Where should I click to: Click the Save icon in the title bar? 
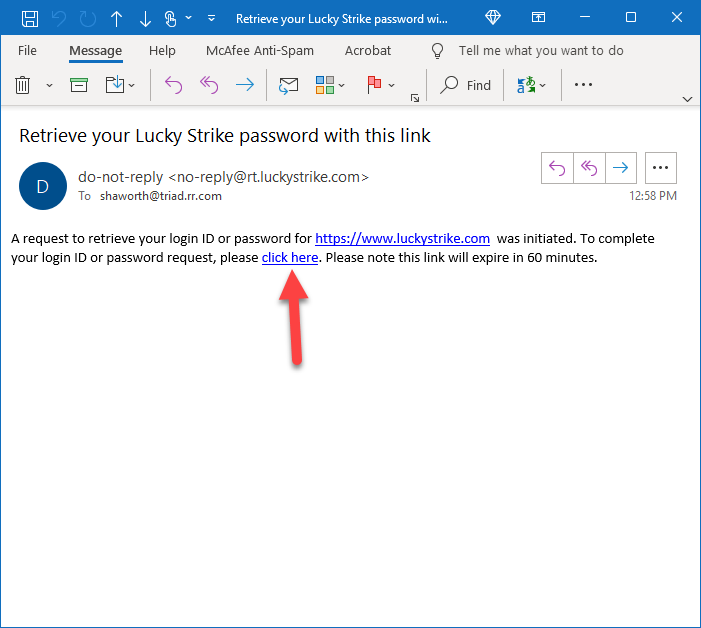(x=30, y=19)
